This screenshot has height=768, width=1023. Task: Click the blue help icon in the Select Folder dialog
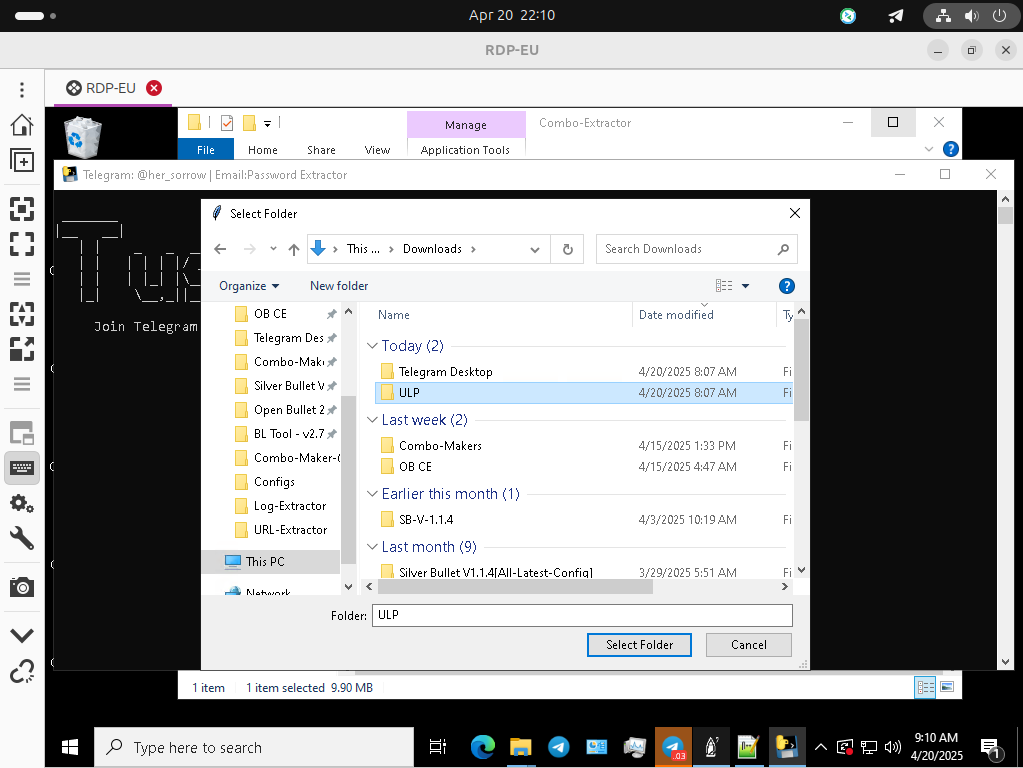[786, 286]
